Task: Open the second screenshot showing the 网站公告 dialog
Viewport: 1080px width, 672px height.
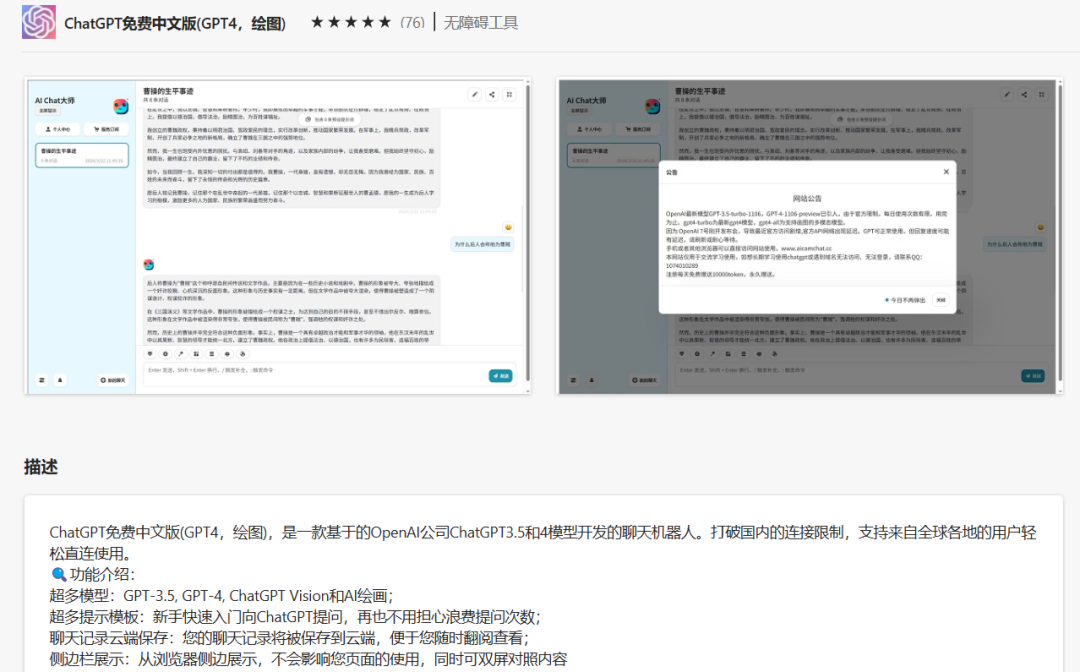Action: tap(810, 236)
